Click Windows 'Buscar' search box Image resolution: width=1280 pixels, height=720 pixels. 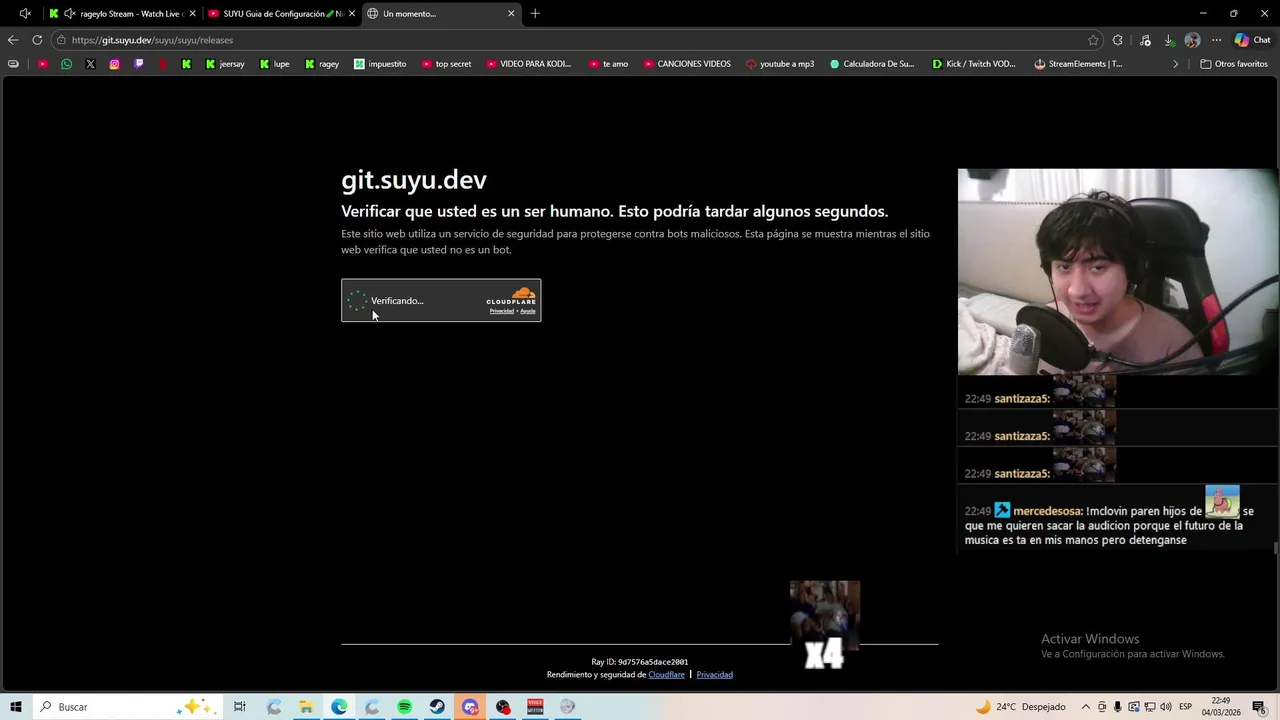point(126,707)
